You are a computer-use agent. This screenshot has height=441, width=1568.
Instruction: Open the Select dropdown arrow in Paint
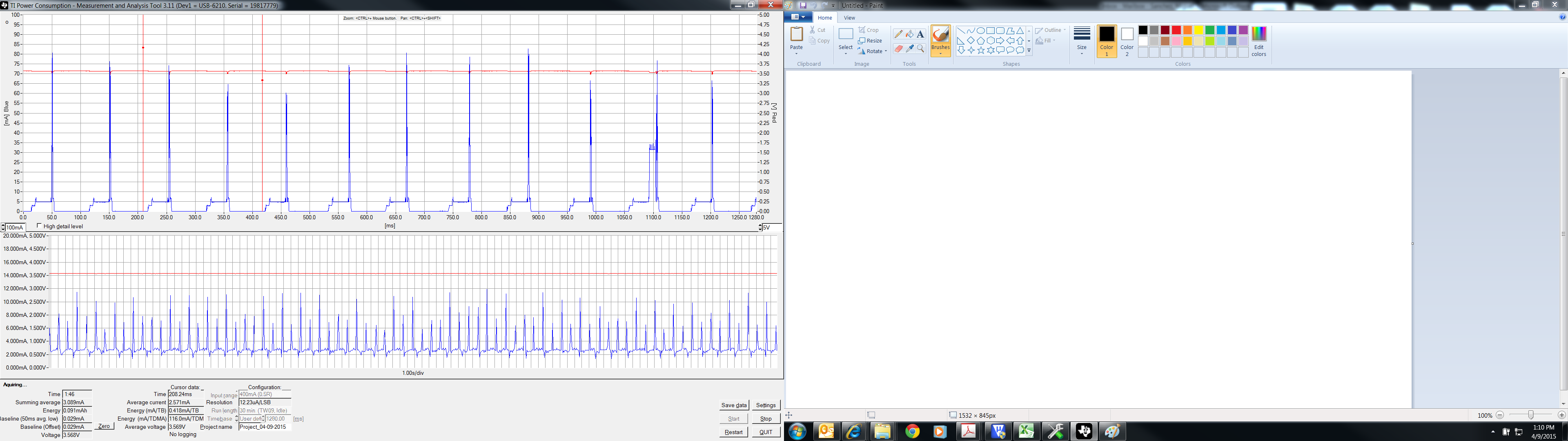coord(846,53)
